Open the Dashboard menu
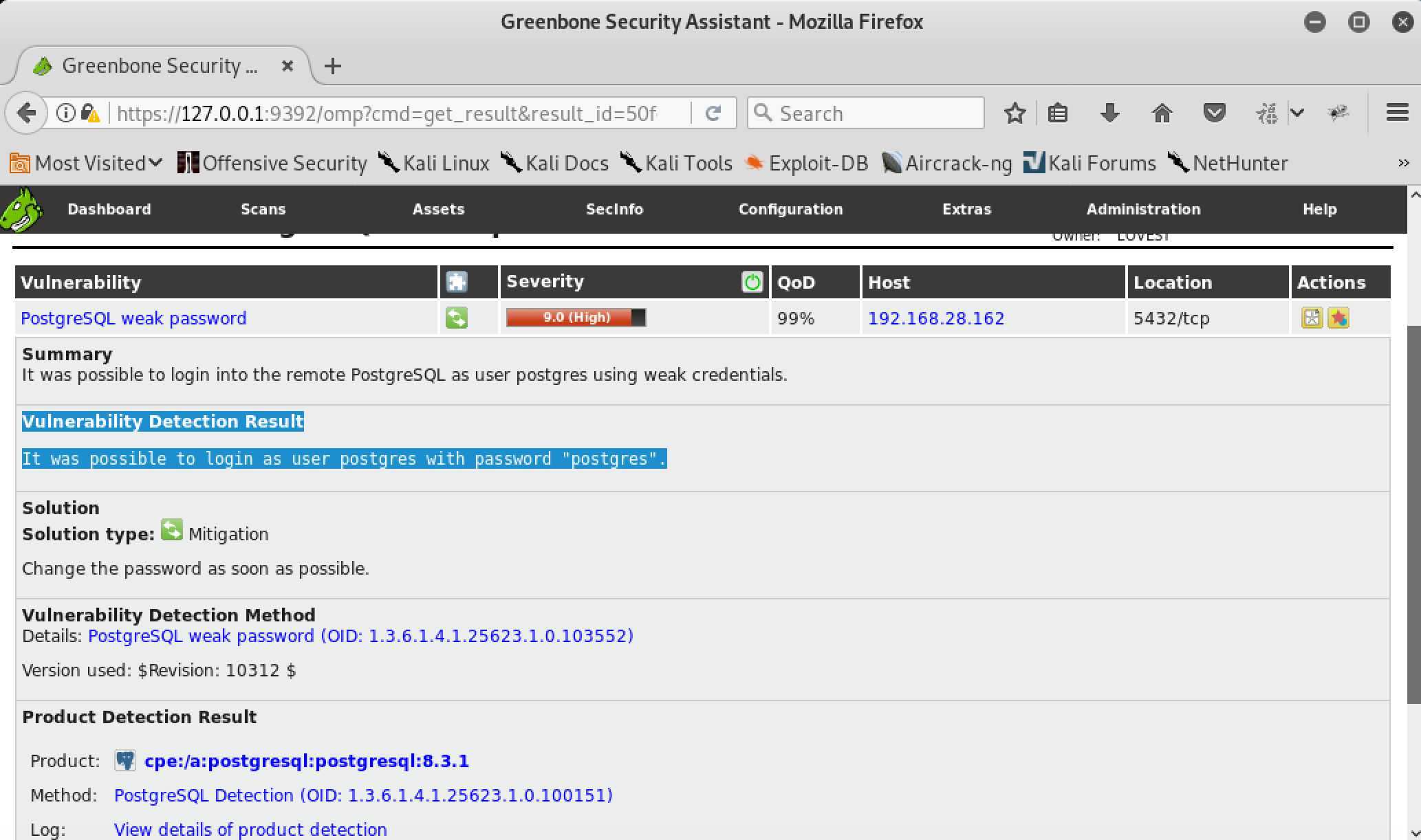 click(109, 209)
